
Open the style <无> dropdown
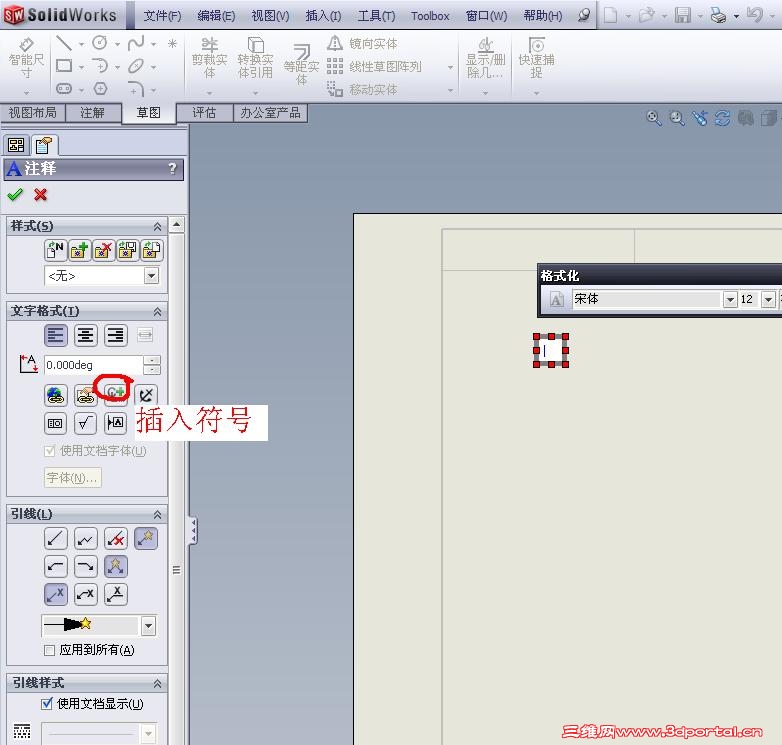[x=151, y=276]
